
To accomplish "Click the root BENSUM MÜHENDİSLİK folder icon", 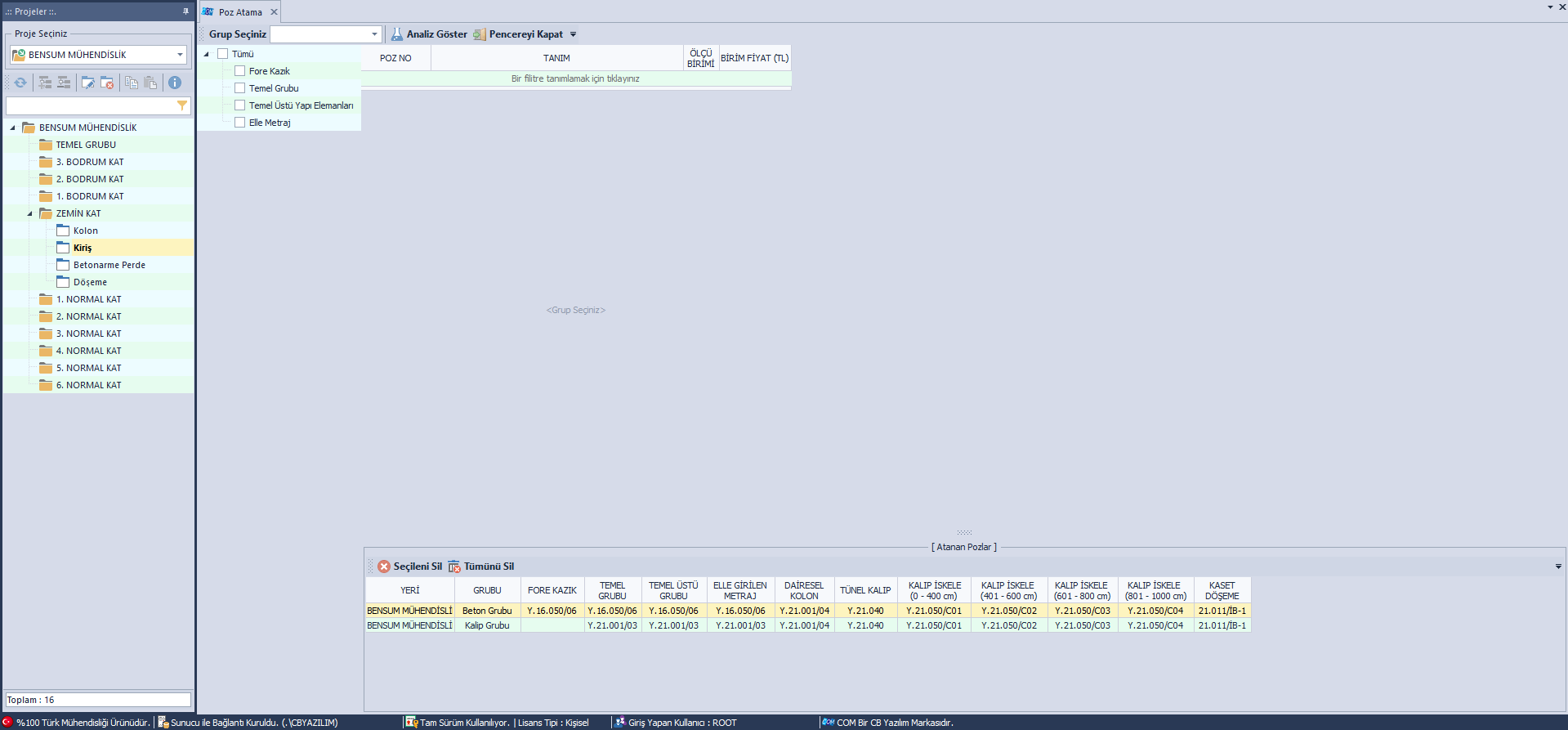I will (x=29, y=128).
